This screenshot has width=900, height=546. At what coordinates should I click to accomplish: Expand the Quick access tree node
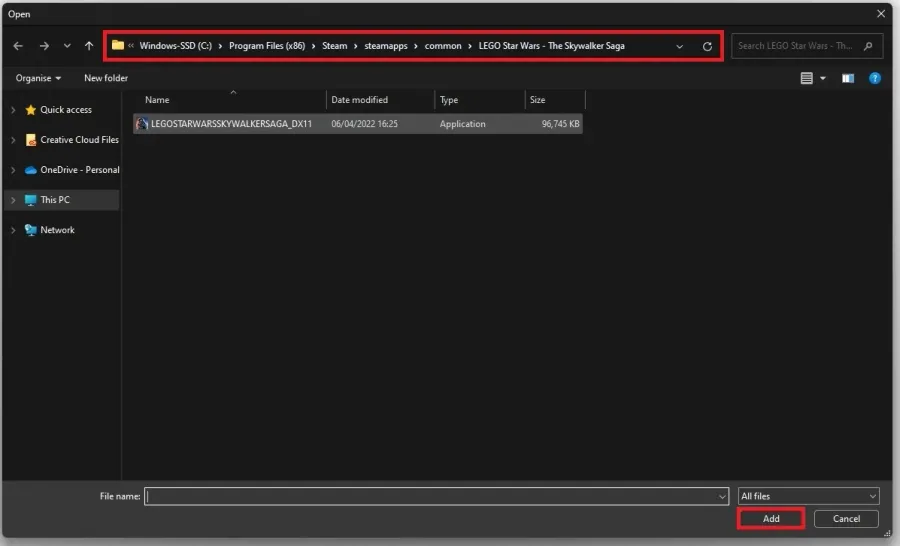pyautogui.click(x=13, y=110)
